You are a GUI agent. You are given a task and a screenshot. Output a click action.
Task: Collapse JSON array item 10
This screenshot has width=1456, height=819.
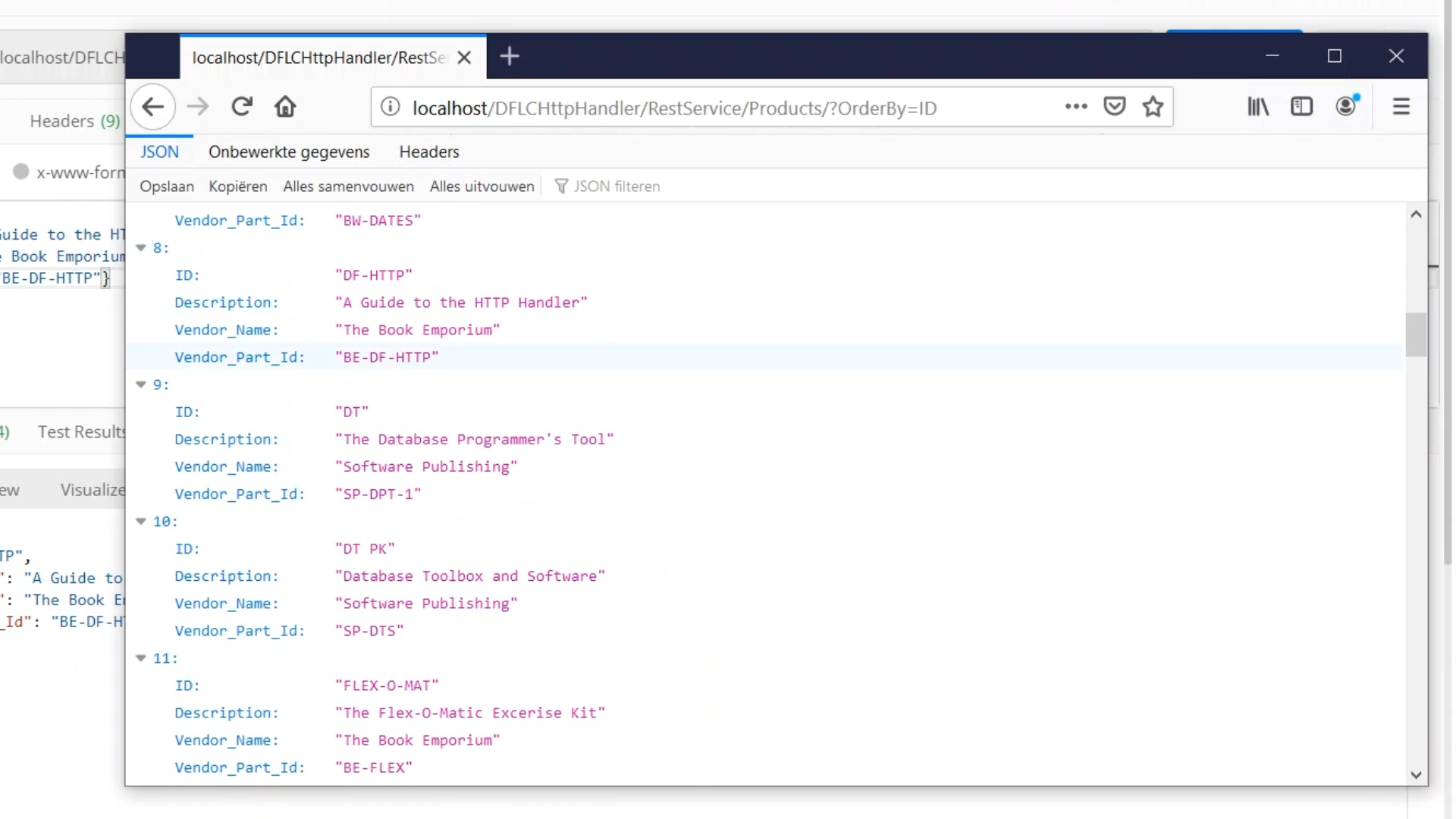(141, 522)
